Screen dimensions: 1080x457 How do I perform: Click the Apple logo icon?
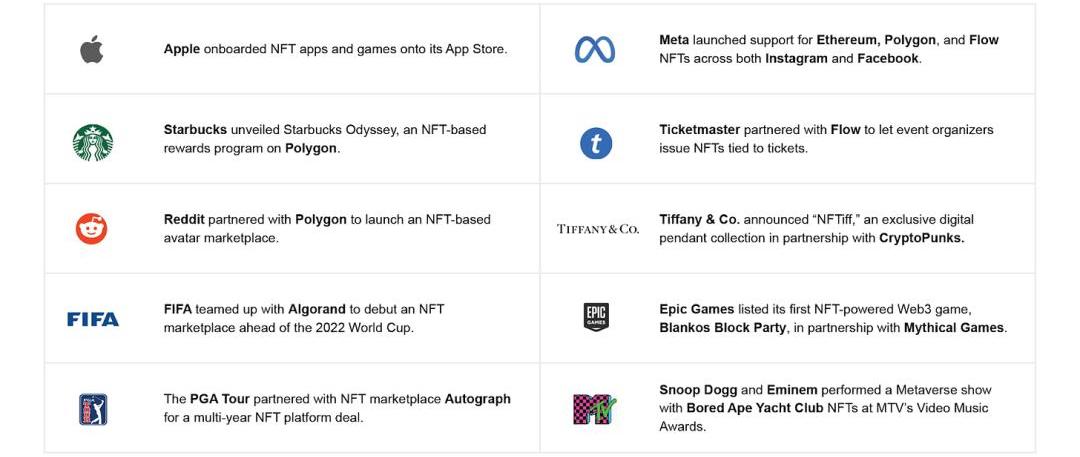(x=92, y=49)
